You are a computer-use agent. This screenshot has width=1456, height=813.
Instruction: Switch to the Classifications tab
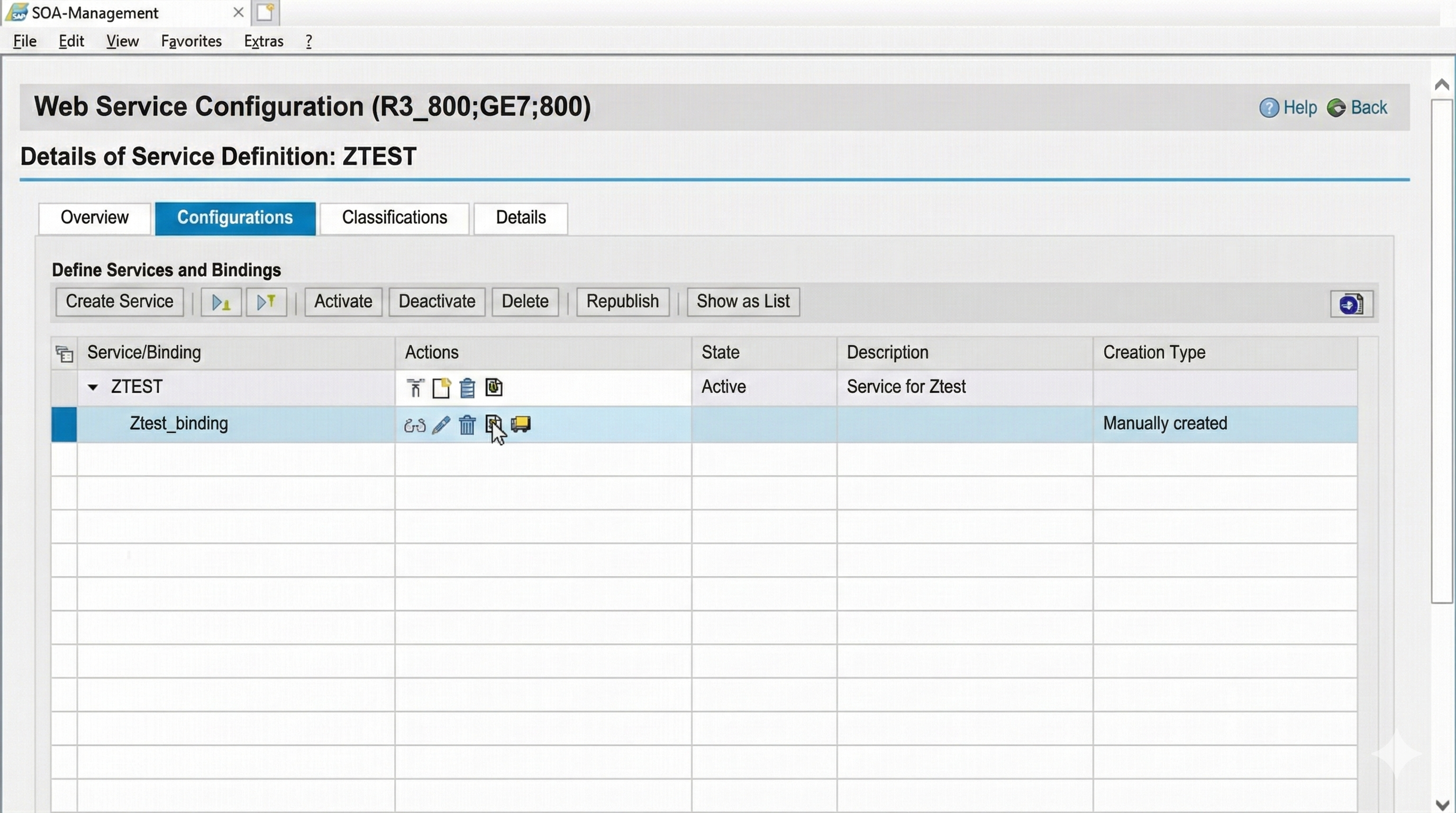tap(394, 218)
